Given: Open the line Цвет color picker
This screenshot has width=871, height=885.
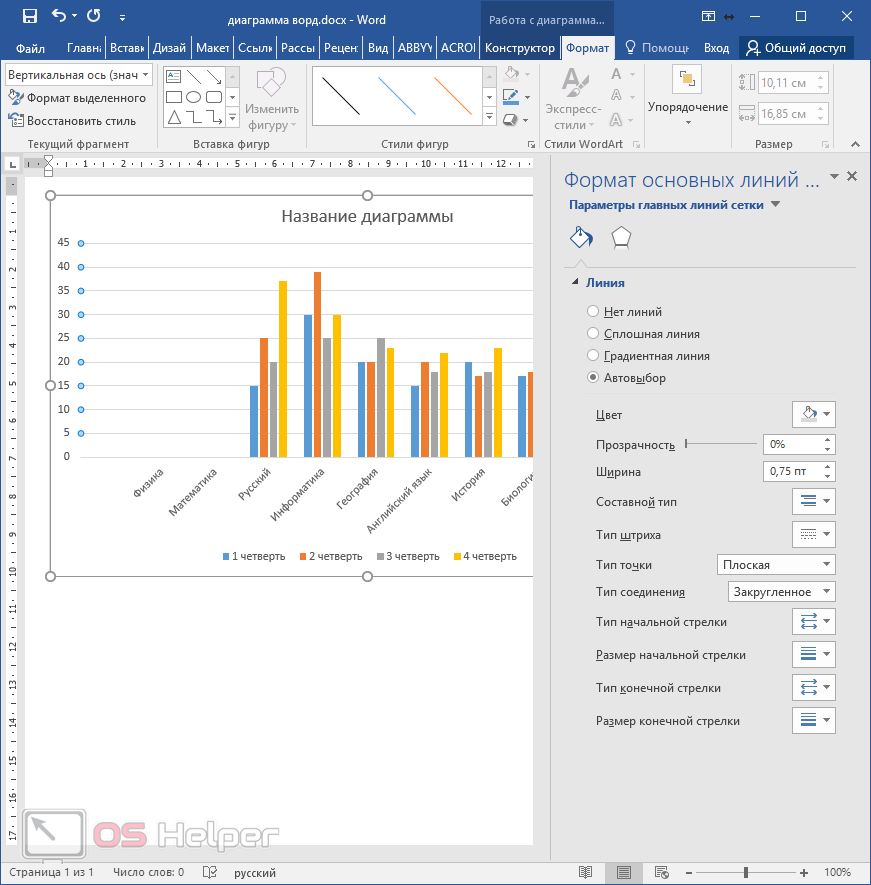Looking at the screenshot, I should click(813, 414).
